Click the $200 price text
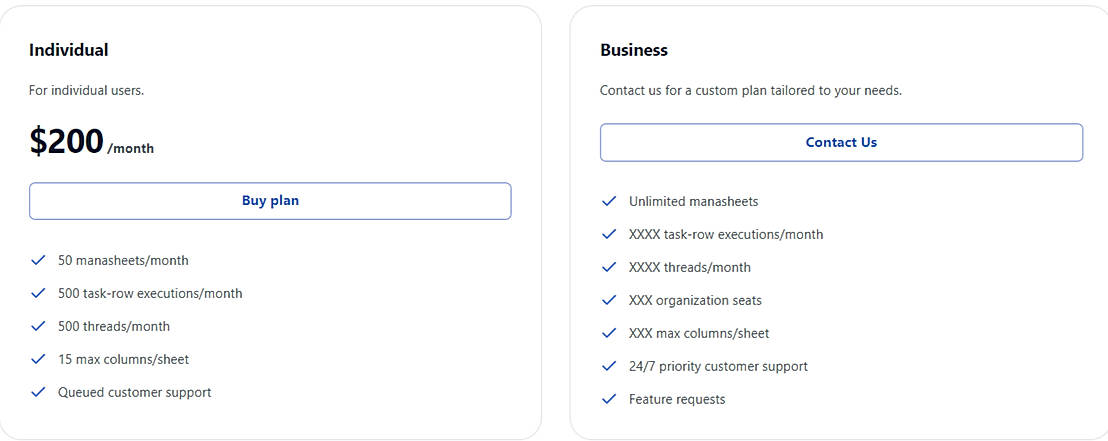The image size is (1108, 441). click(x=67, y=142)
